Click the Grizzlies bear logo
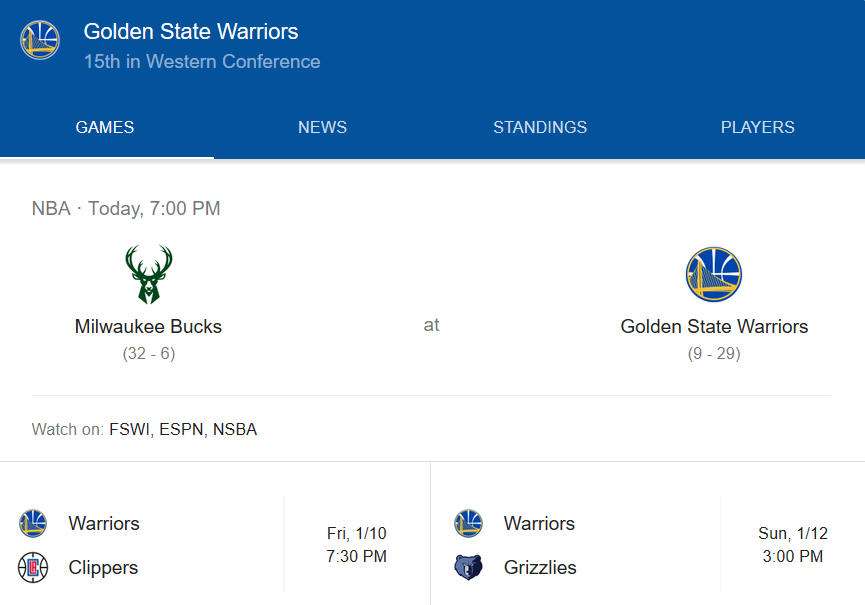865x605 pixels. 468,567
